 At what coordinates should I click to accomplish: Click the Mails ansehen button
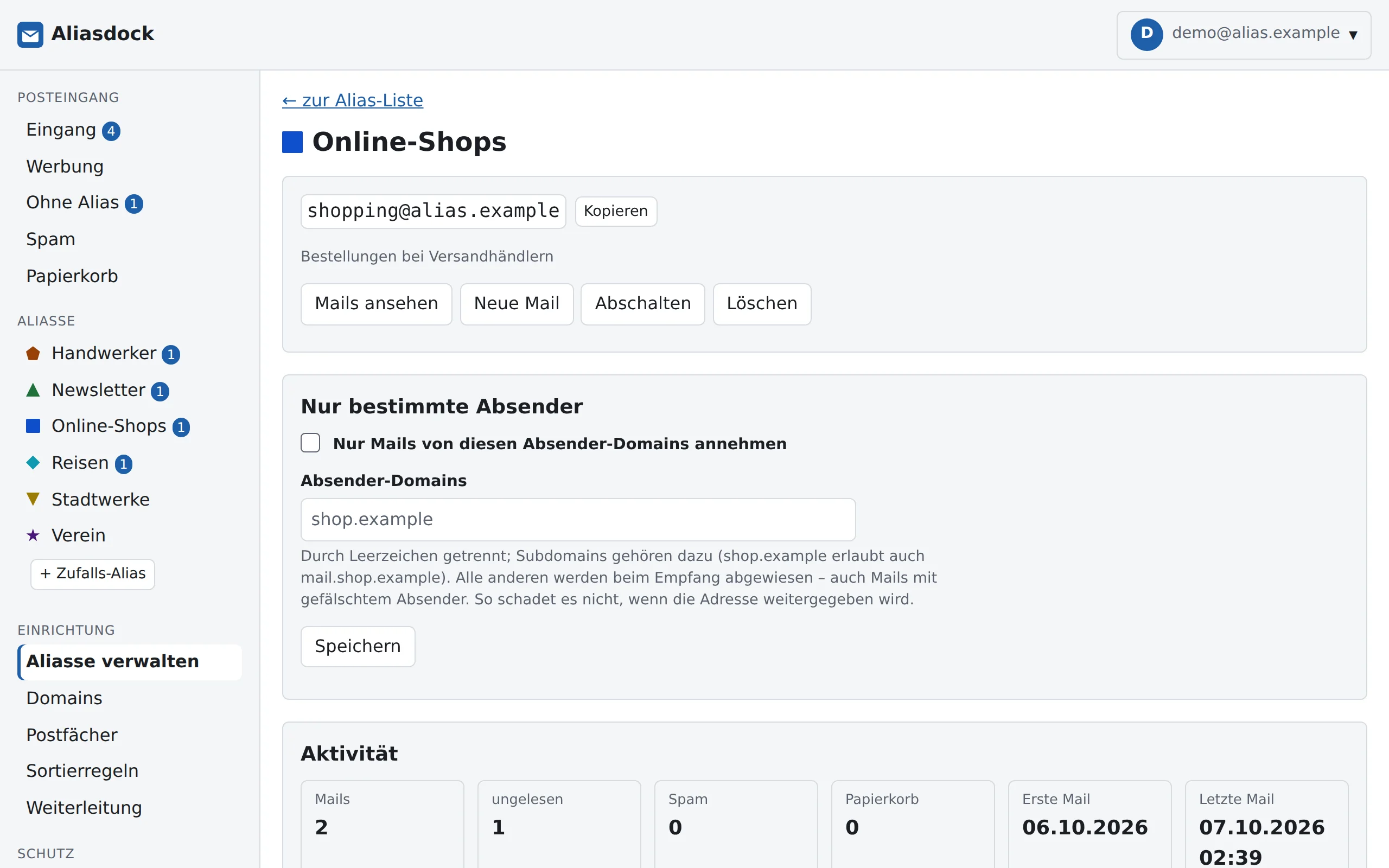coord(377,304)
